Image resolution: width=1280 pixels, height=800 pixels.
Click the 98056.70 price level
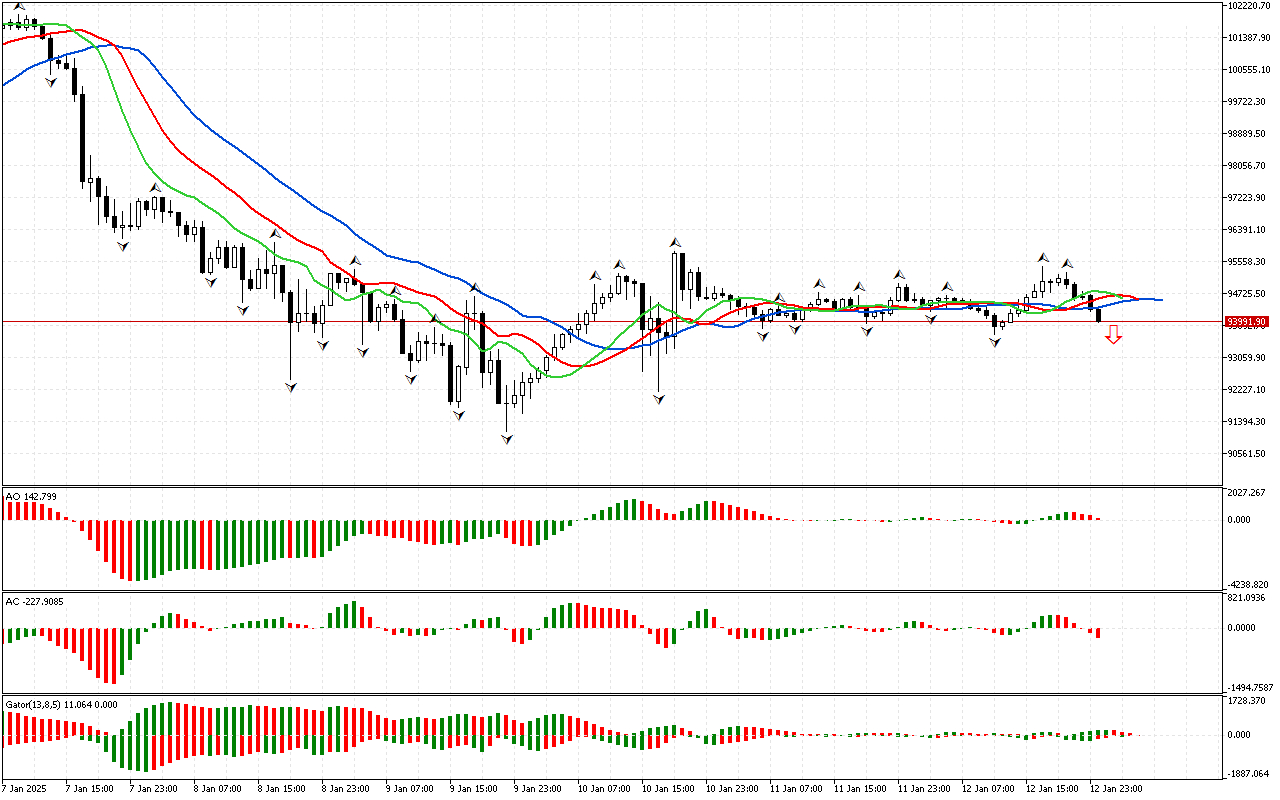(x=1248, y=166)
